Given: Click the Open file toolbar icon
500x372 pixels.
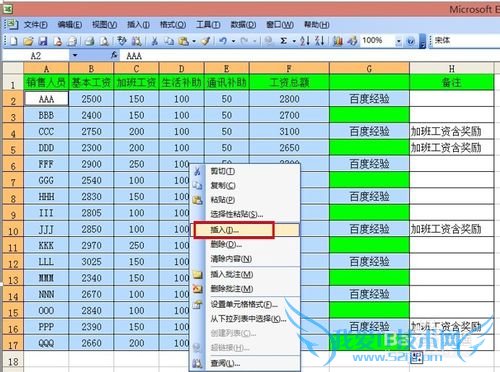Looking at the screenshot, I should click(x=28, y=41).
